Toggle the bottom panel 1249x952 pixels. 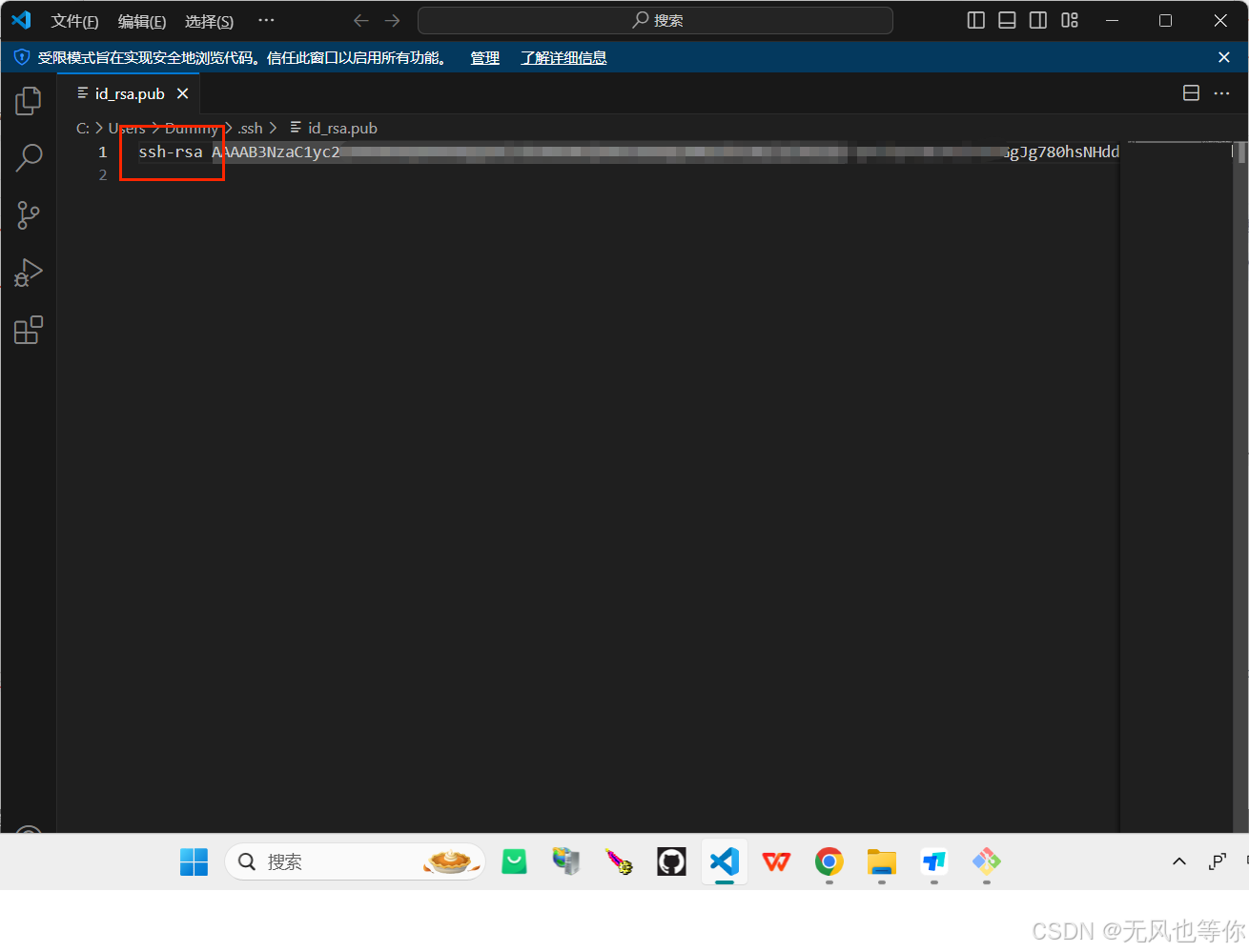[1007, 20]
